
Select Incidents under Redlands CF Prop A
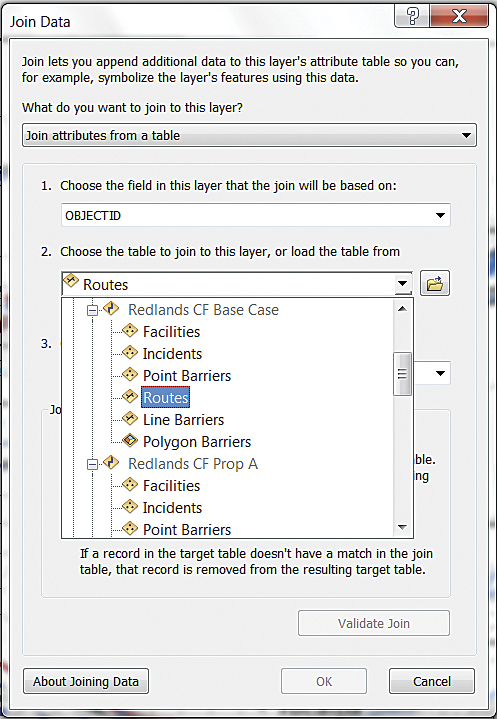pyautogui.click(x=172, y=508)
